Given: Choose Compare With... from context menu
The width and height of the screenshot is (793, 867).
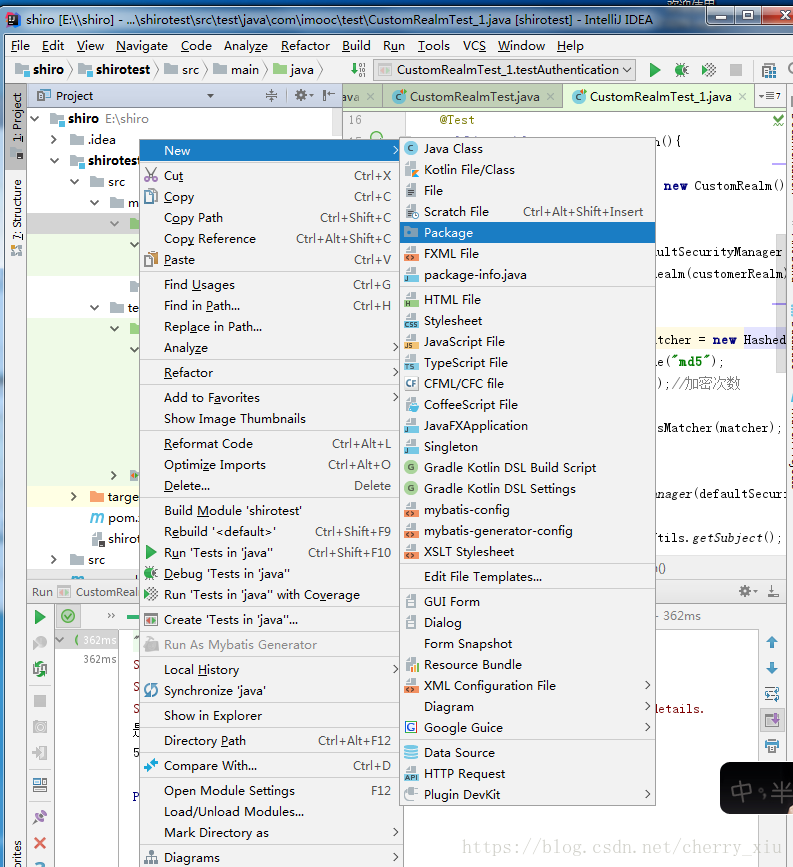Looking at the screenshot, I should click(x=269, y=766).
